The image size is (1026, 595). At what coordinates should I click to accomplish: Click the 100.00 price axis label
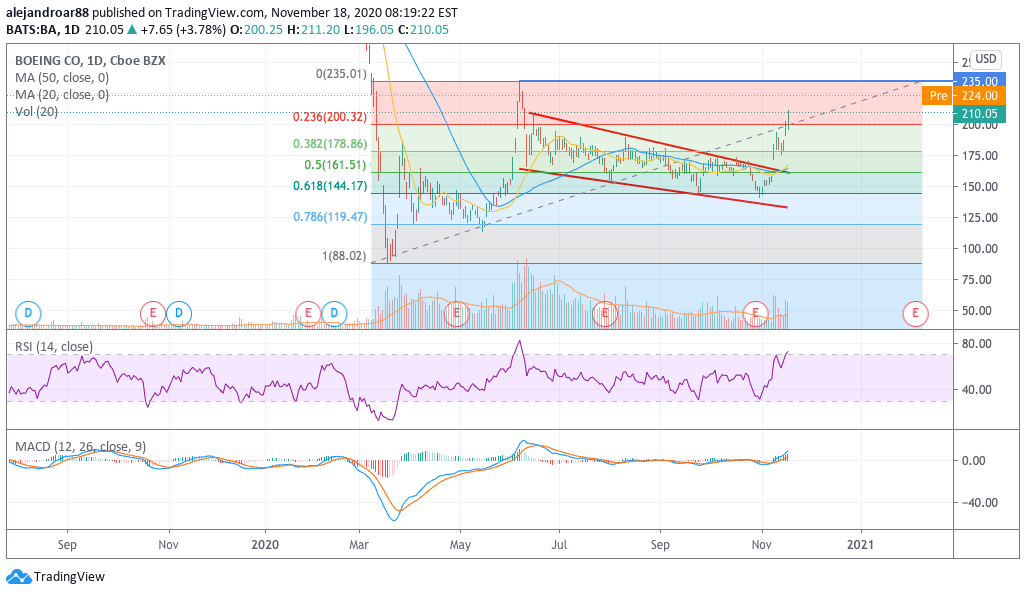coord(980,249)
